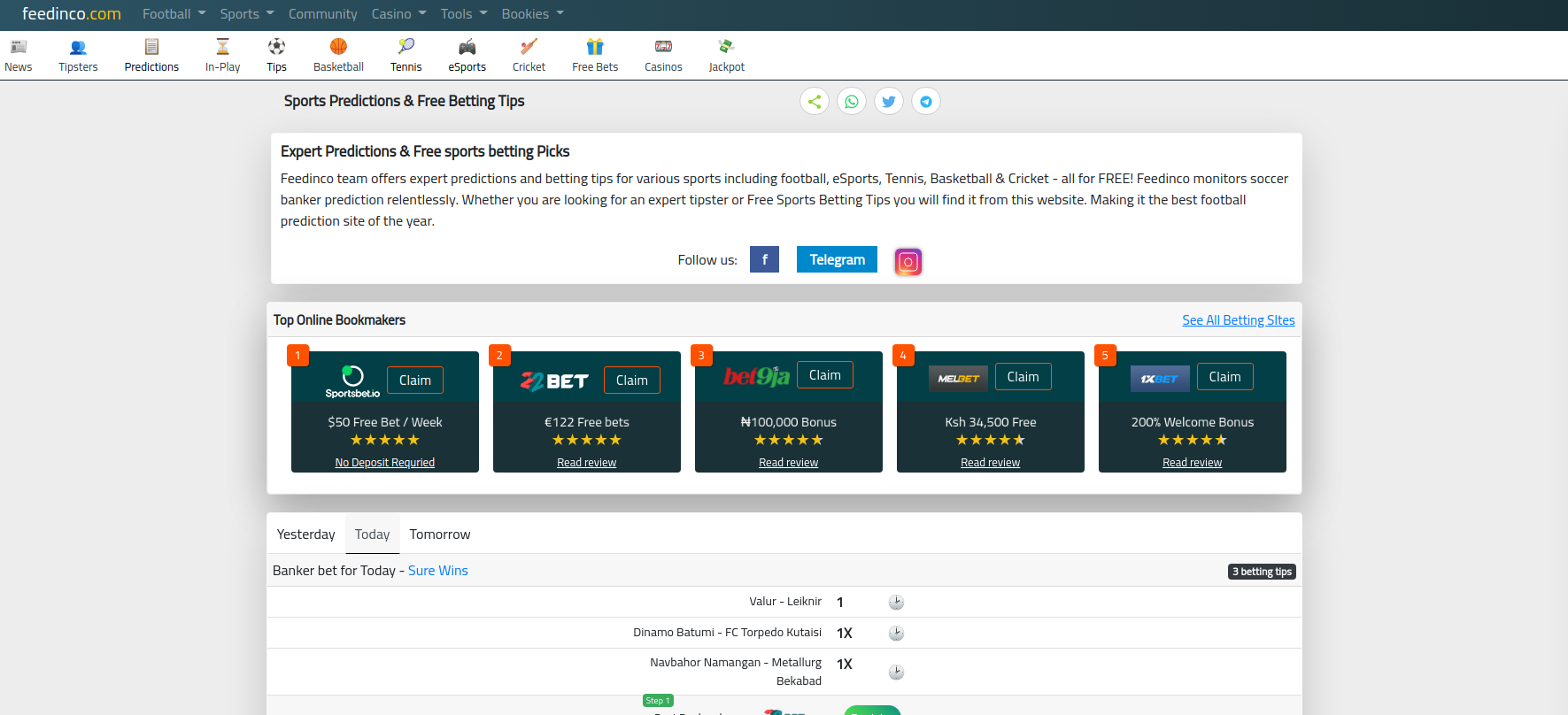Click Dinamo Batumi - FC Torpedo Kutaisi text

click(728, 633)
